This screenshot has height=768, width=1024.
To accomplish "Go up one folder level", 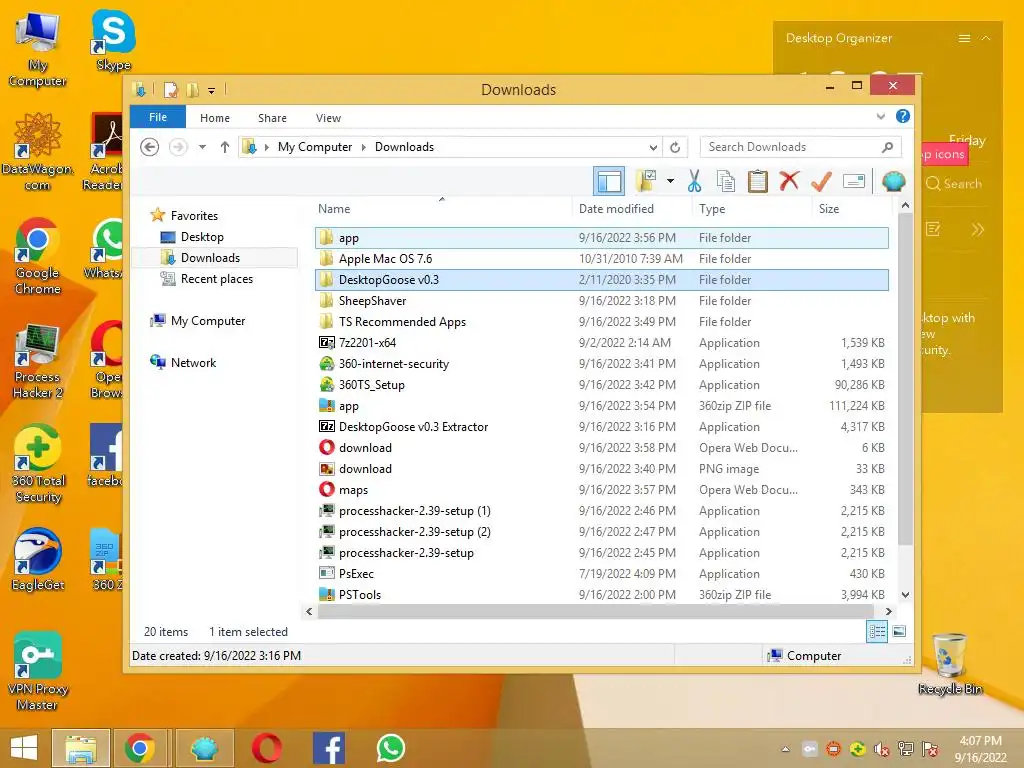I will (x=225, y=147).
